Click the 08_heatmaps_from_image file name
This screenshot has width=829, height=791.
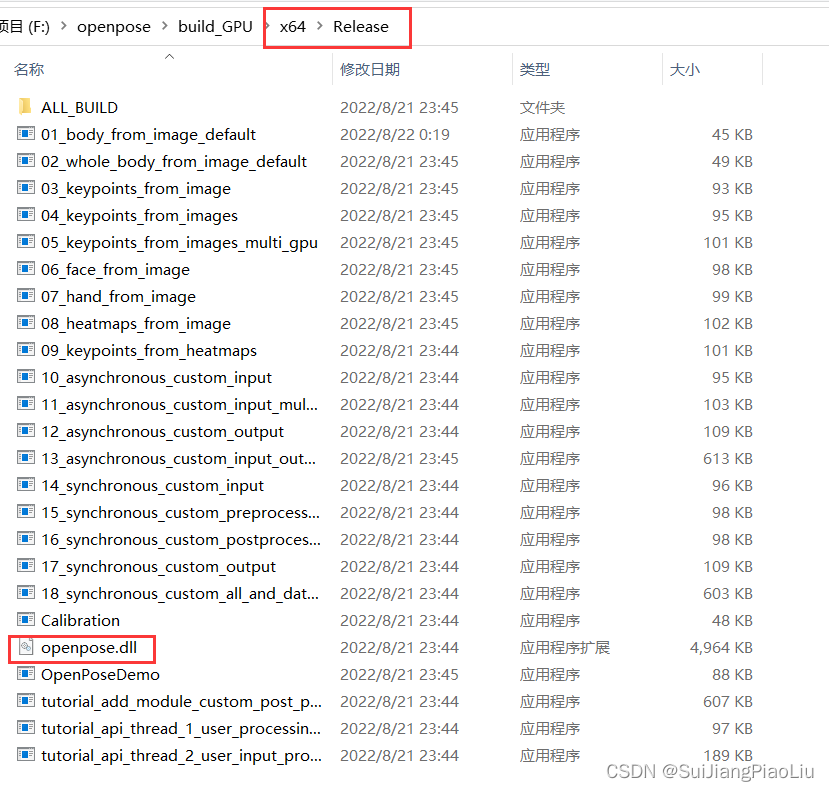click(x=136, y=324)
